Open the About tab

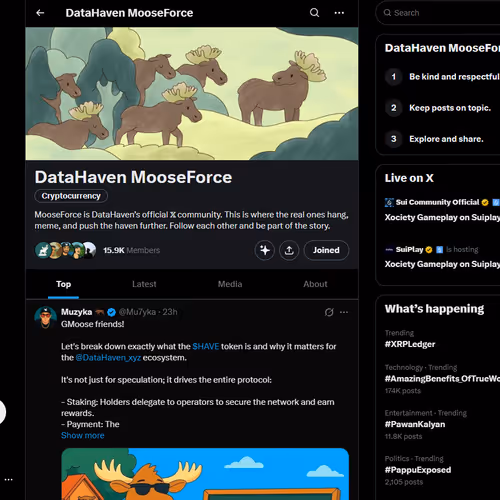(x=315, y=284)
